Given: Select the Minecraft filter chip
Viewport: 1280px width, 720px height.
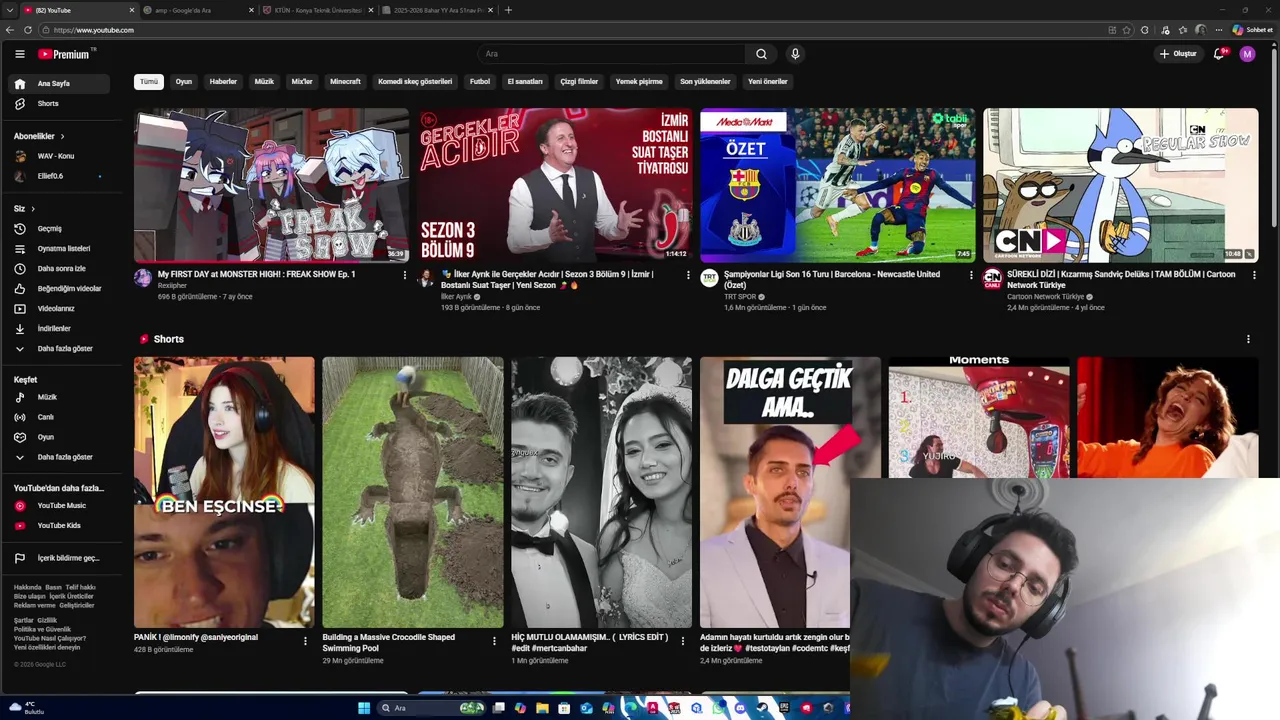Looking at the screenshot, I should pos(345,82).
